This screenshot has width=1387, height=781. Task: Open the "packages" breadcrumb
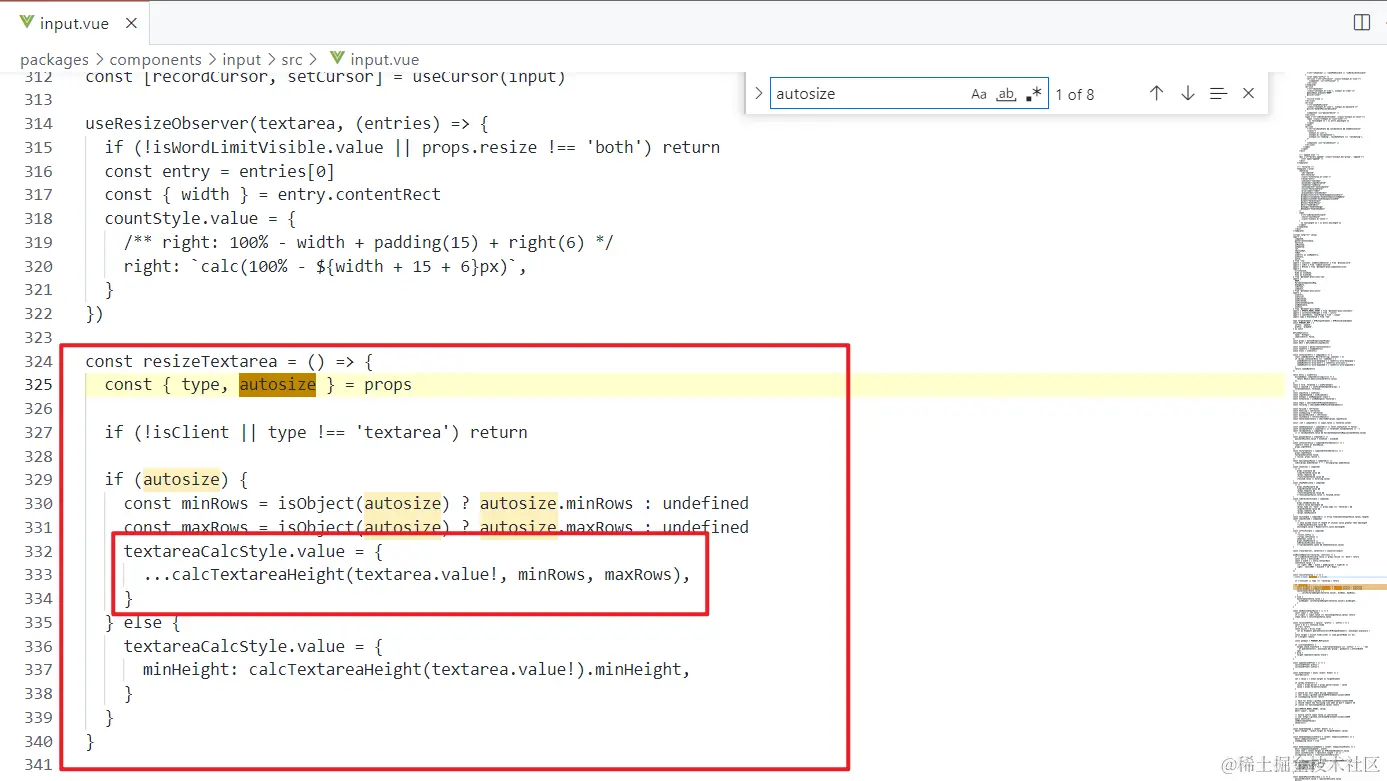coord(54,60)
